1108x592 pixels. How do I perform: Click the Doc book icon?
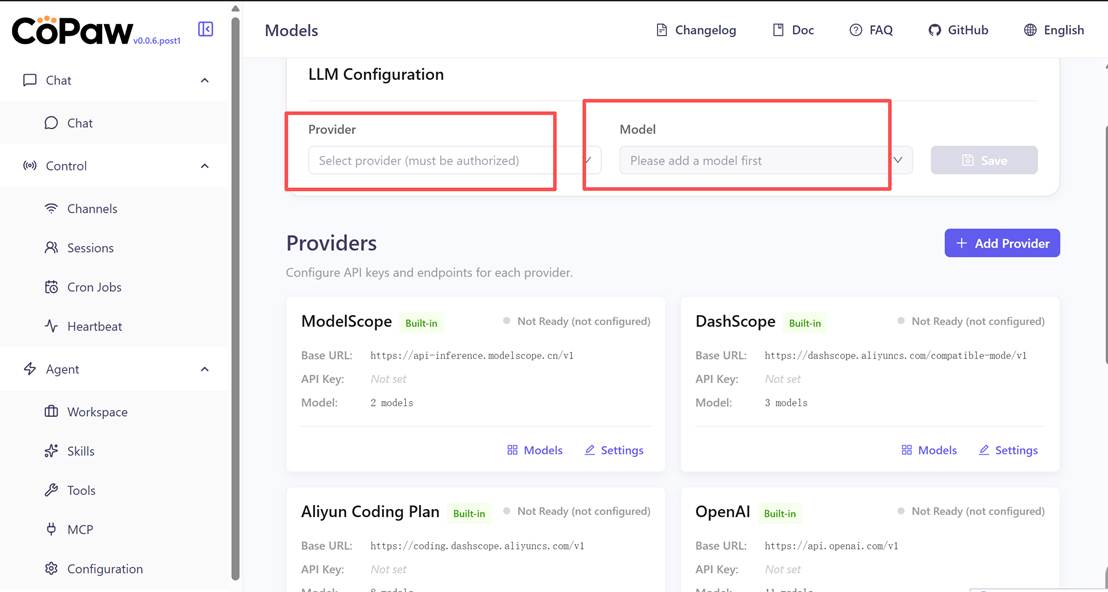point(778,30)
